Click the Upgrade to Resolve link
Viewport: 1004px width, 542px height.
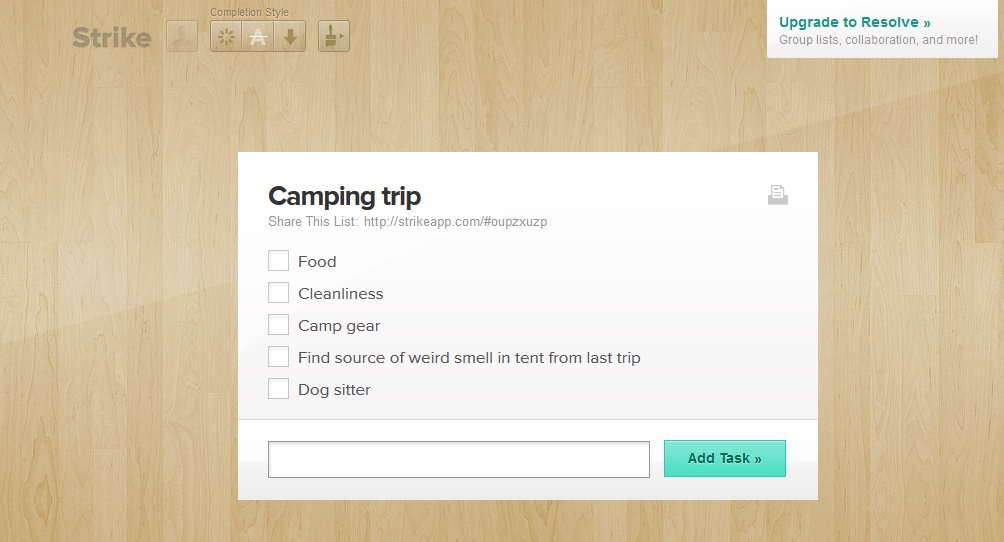coord(855,22)
